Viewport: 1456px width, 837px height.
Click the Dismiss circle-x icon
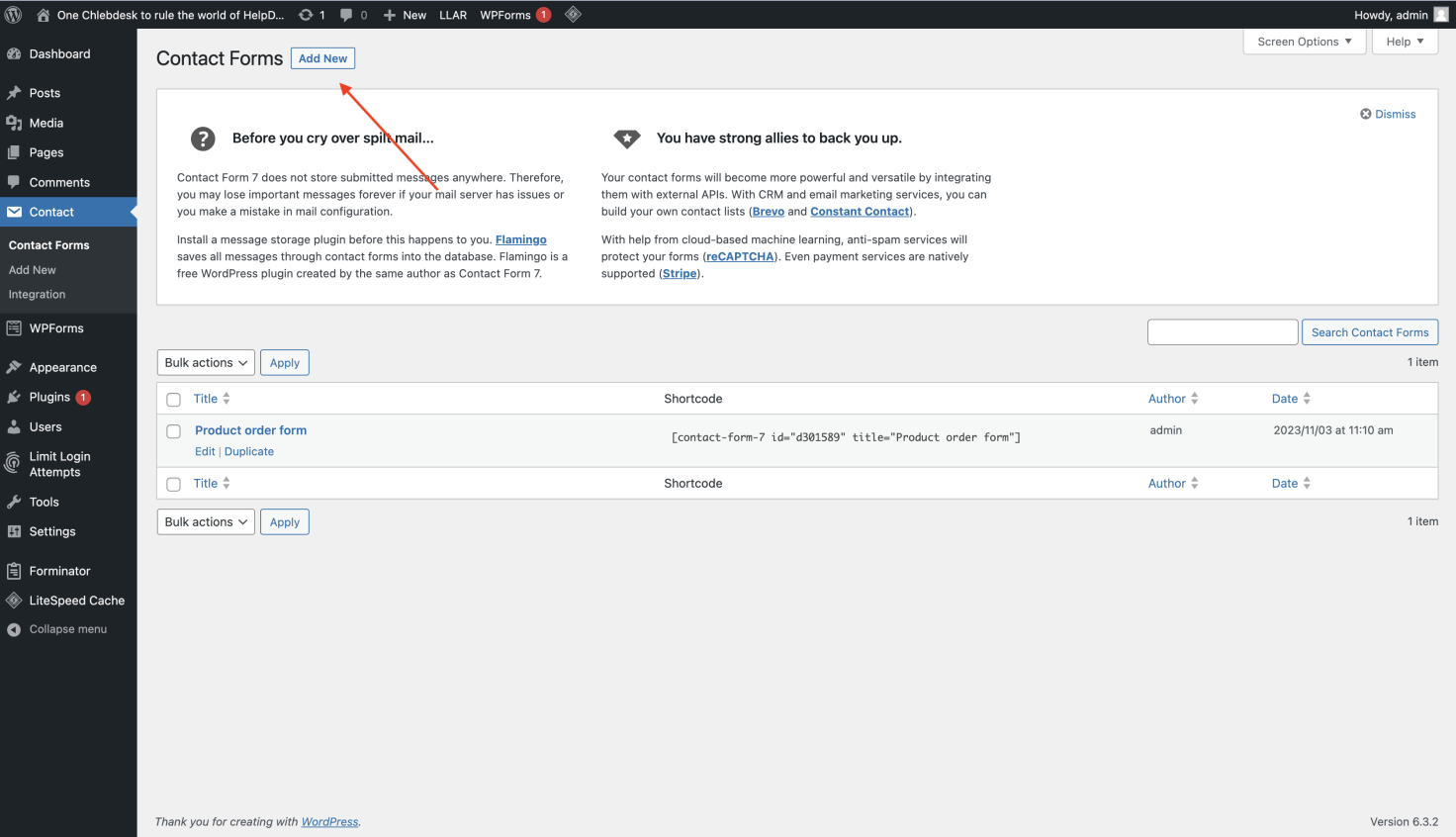(1365, 114)
